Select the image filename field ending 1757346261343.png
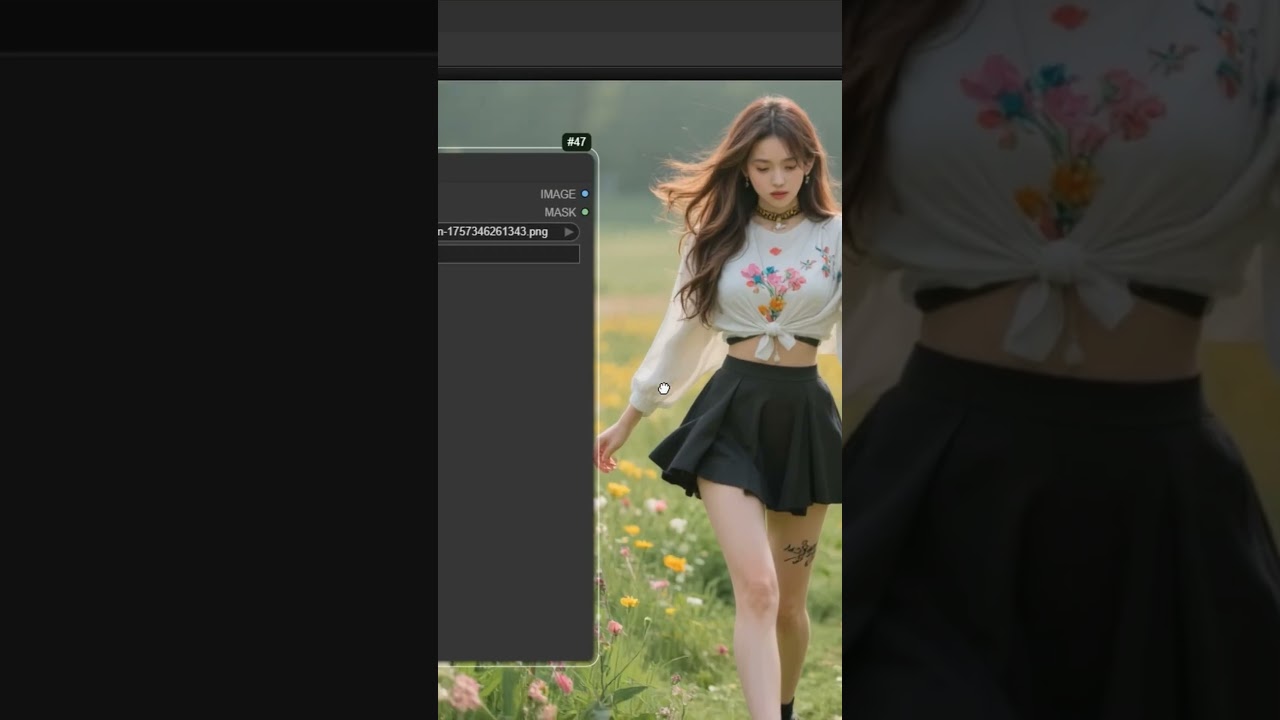The width and height of the screenshot is (1280, 720). (x=508, y=232)
